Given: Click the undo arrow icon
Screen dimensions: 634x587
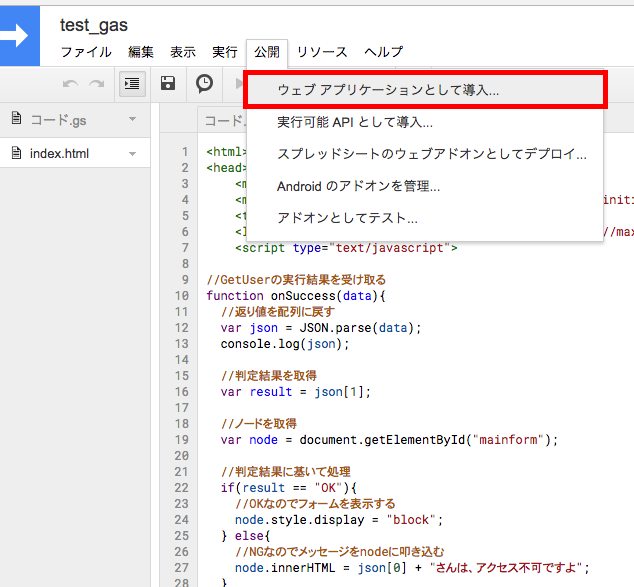Looking at the screenshot, I should pyautogui.click(x=70, y=84).
